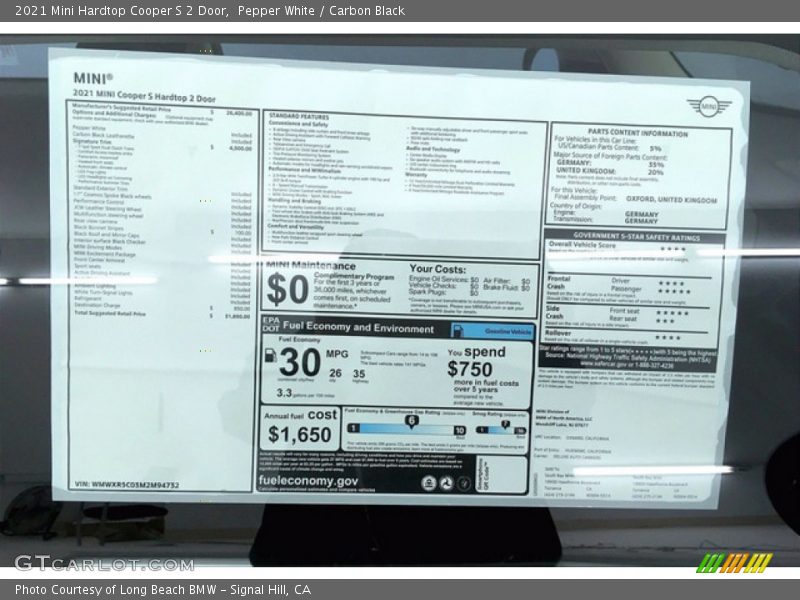Click the 'Convenience and Safety' subheading
The height and width of the screenshot is (600, 800).
[x=298, y=124]
